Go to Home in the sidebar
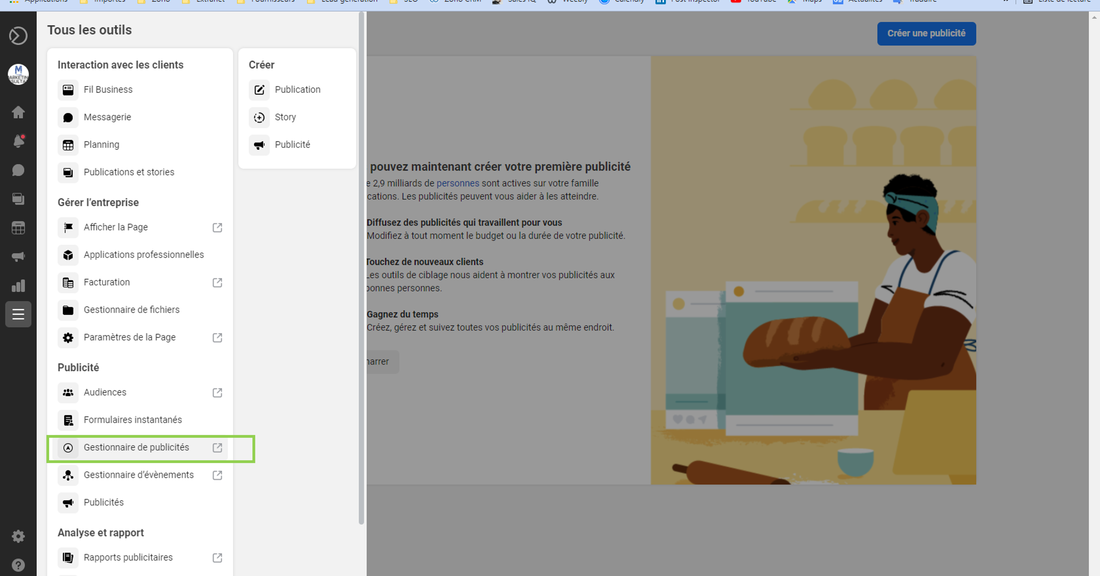Image resolution: width=1100 pixels, height=576 pixels. tap(18, 112)
